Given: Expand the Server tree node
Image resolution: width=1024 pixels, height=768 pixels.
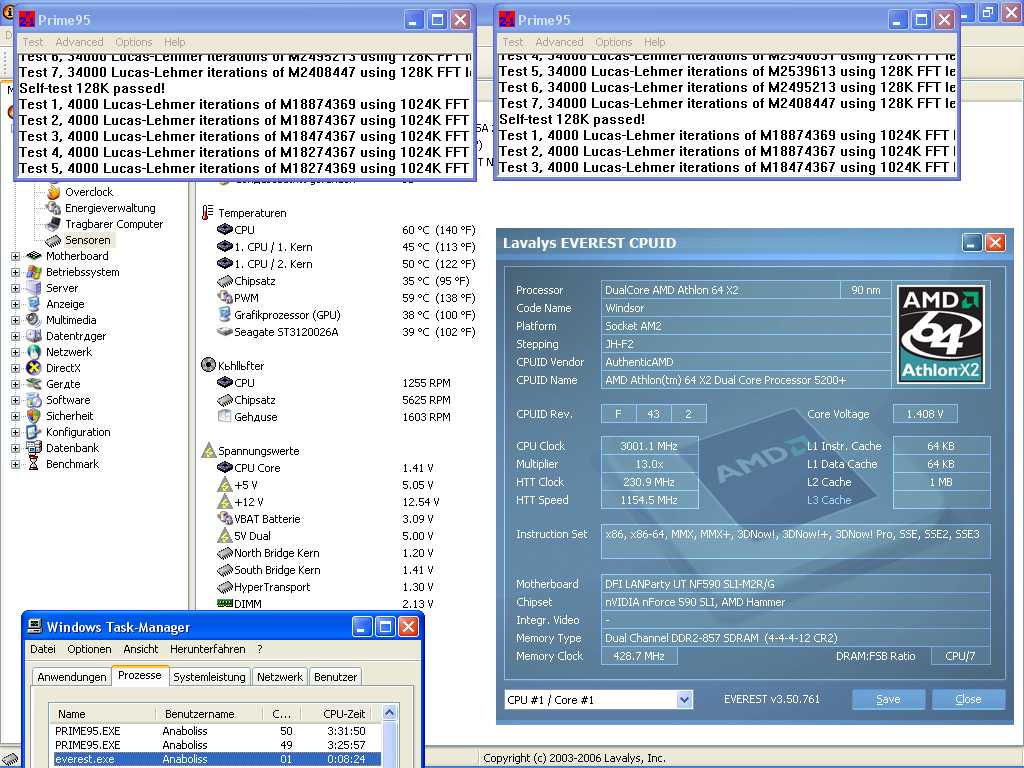Looking at the screenshot, I should pyautogui.click(x=16, y=289).
